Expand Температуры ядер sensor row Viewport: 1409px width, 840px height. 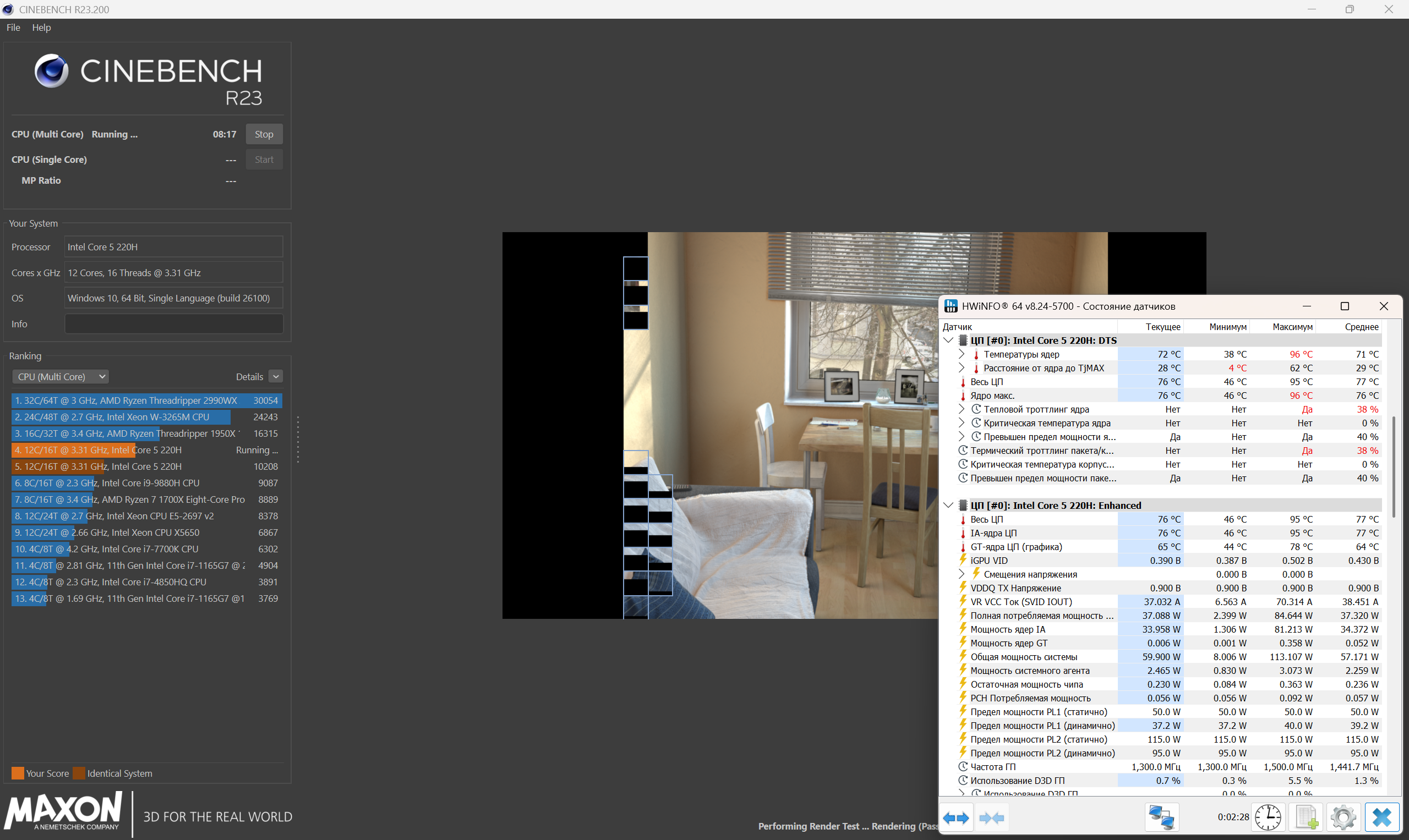[962, 354]
